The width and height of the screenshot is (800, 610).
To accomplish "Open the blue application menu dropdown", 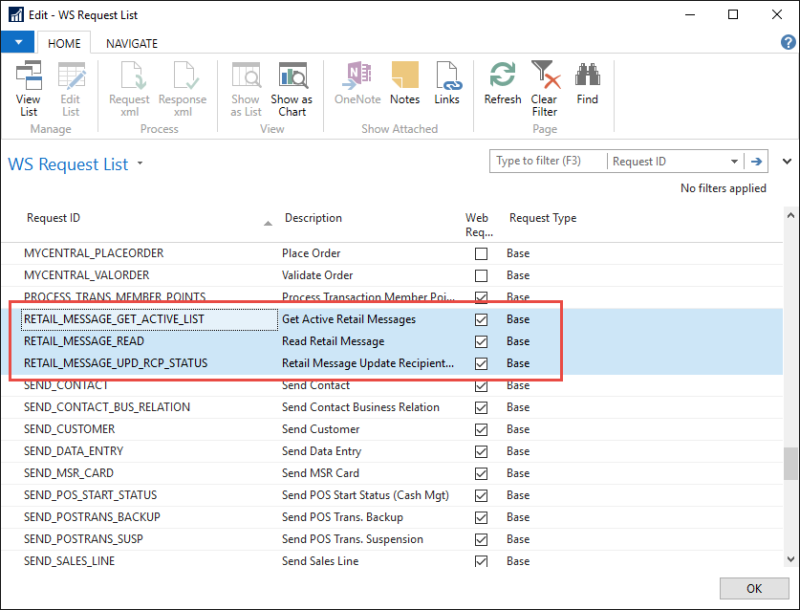I will 18,43.
